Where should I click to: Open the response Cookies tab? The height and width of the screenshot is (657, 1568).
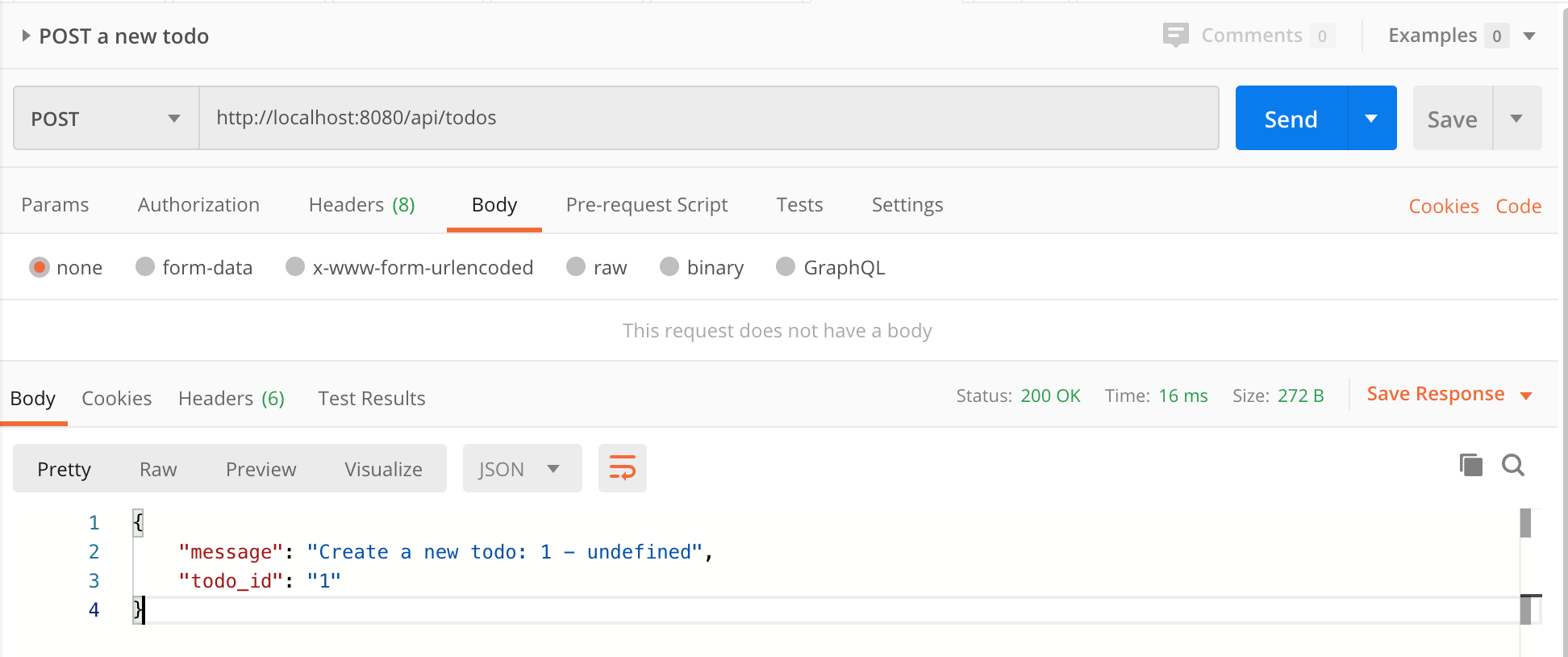point(116,399)
